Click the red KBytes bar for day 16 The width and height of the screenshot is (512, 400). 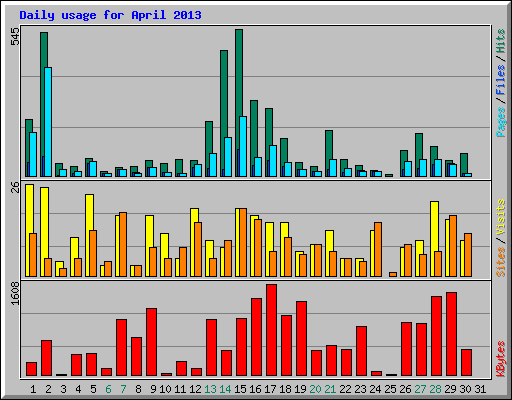tap(256, 337)
